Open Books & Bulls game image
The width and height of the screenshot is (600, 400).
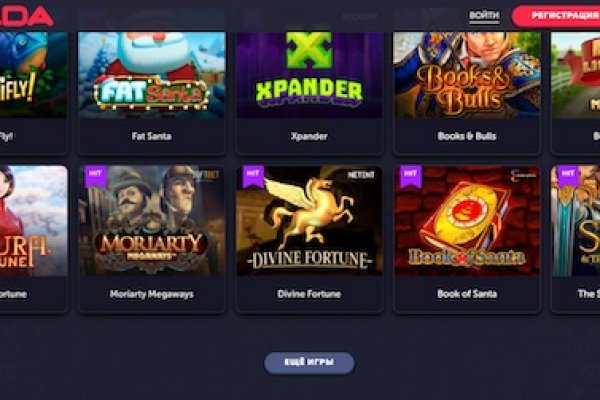point(467,75)
